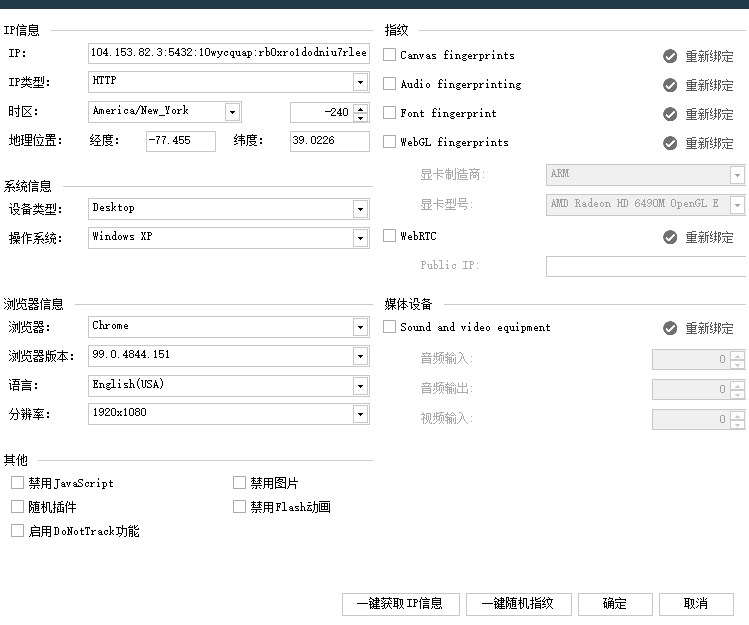
Task: Click 重新绑定 link for Font fingerprint
Action: (x=709, y=114)
